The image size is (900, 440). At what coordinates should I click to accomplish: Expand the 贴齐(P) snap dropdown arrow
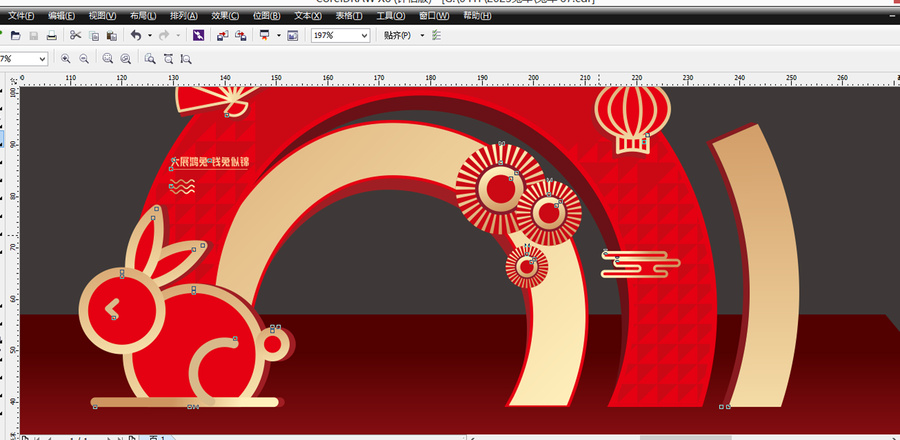pyautogui.click(x=422, y=36)
